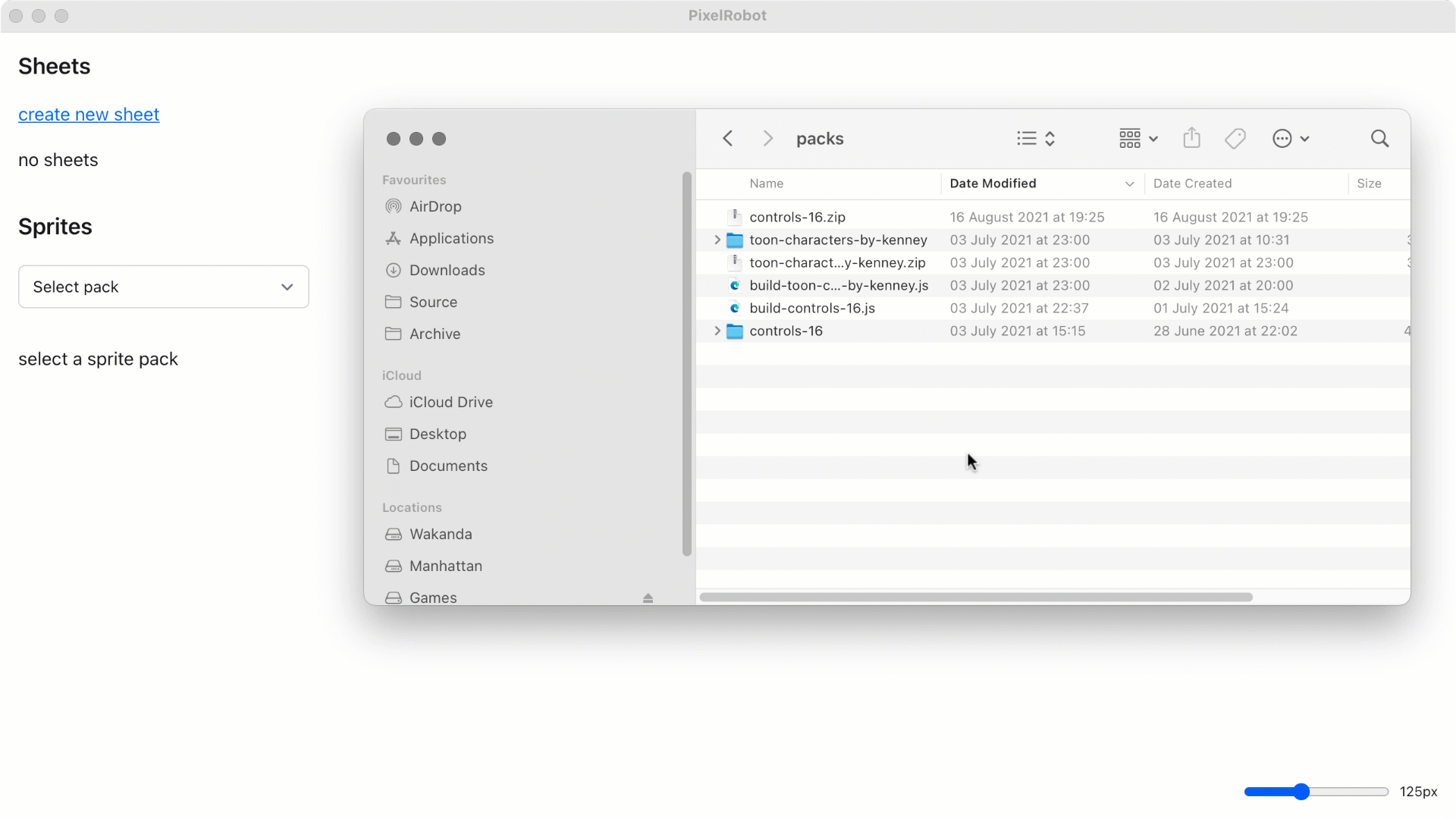Sort by the Date Modified column
The height and width of the screenshot is (819, 1456).
tap(993, 184)
